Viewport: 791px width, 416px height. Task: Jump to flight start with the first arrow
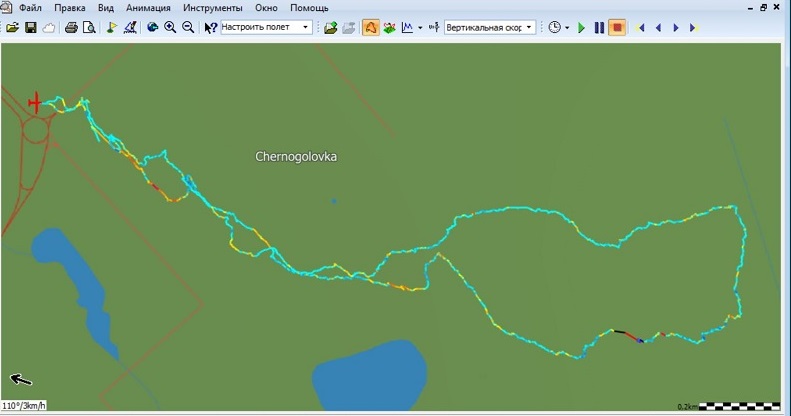click(x=641, y=28)
